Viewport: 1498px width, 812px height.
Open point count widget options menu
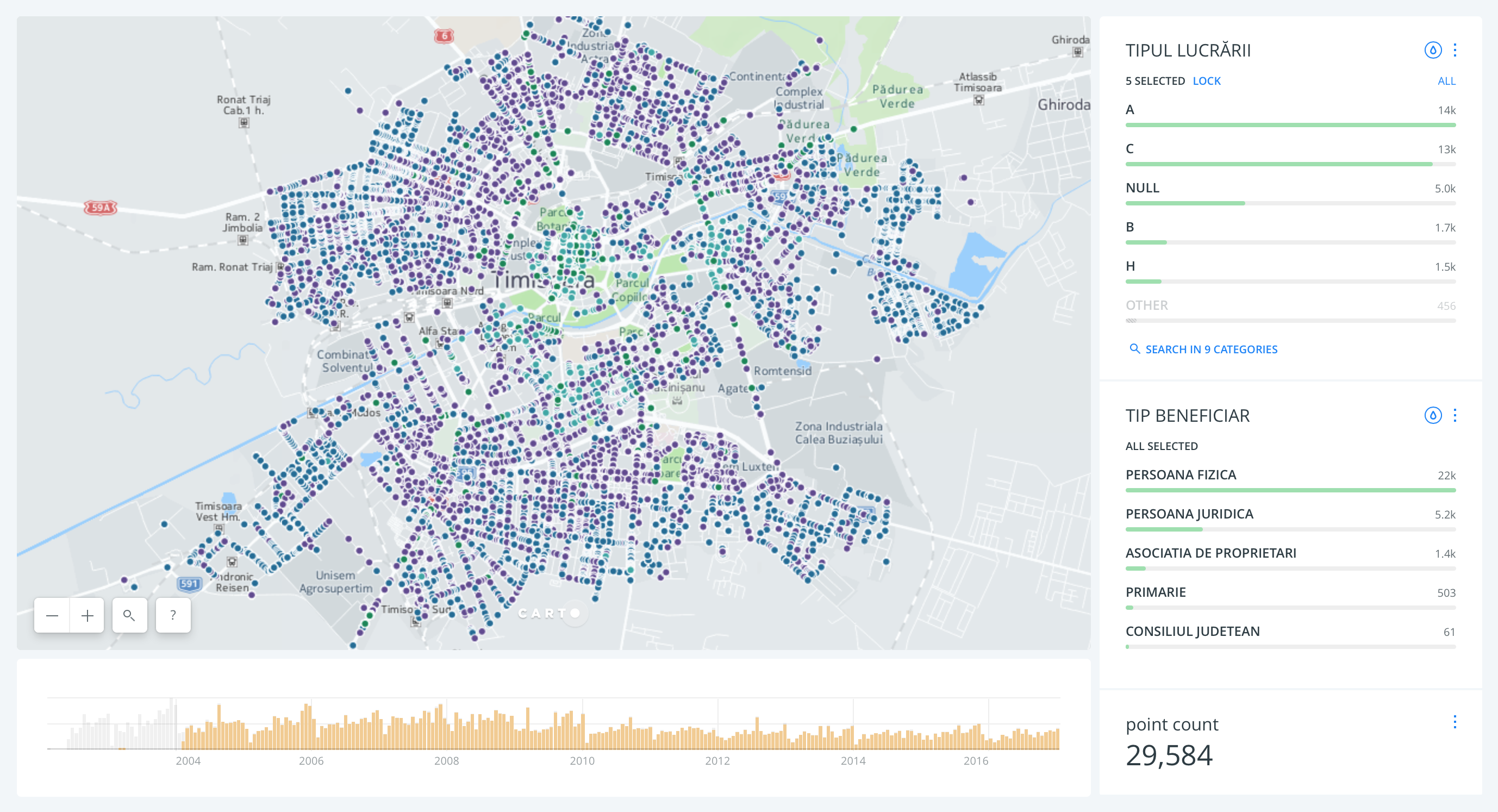pyautogui.click(x=1455, y=722)
